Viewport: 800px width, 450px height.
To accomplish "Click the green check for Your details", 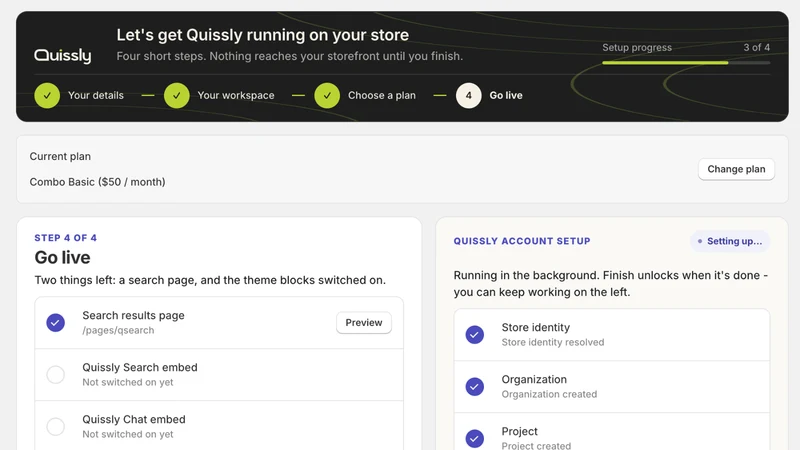I will click(47, 95).
